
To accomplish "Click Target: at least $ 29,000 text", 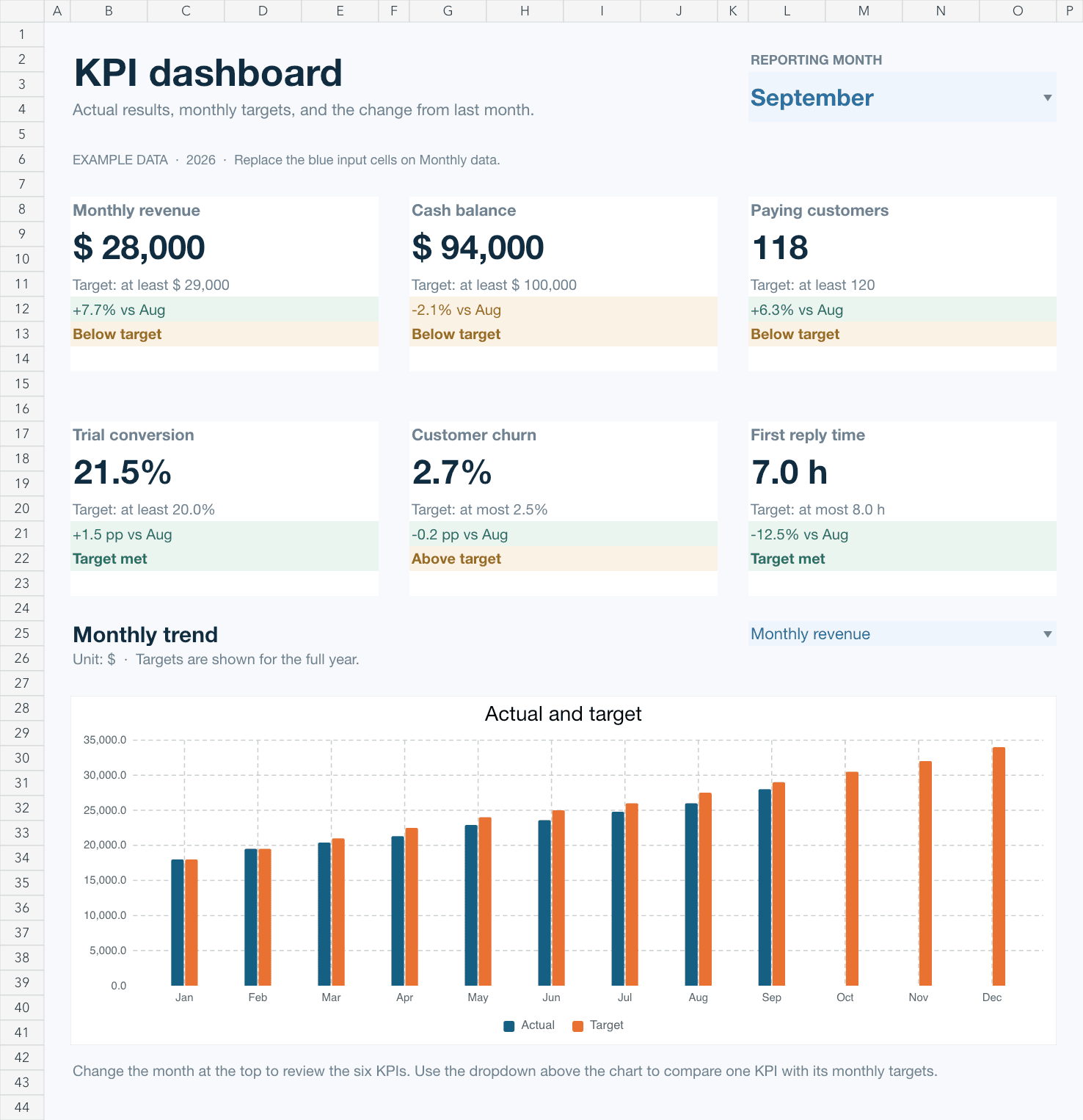I will coord(151,285).
